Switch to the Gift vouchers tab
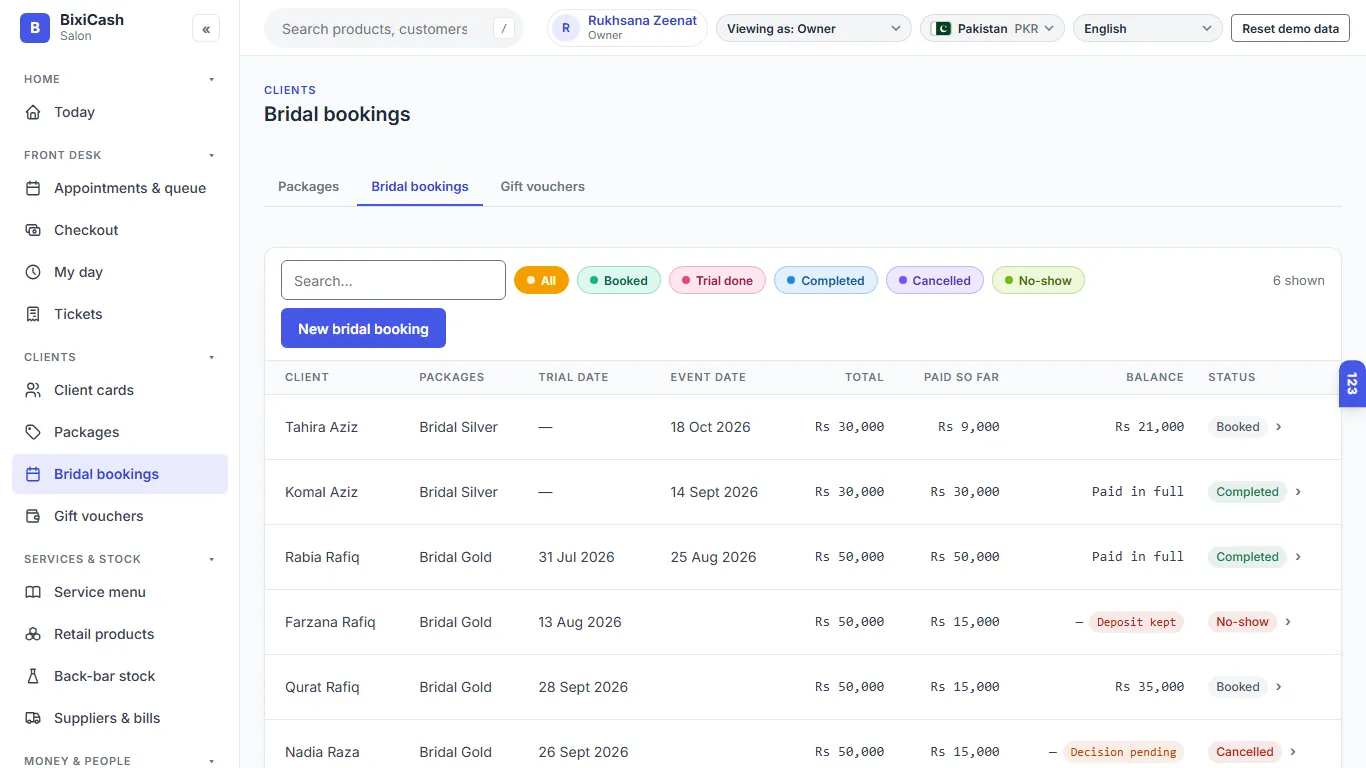The width and height of the screenshot is (1366, 768). coord(542,187)
